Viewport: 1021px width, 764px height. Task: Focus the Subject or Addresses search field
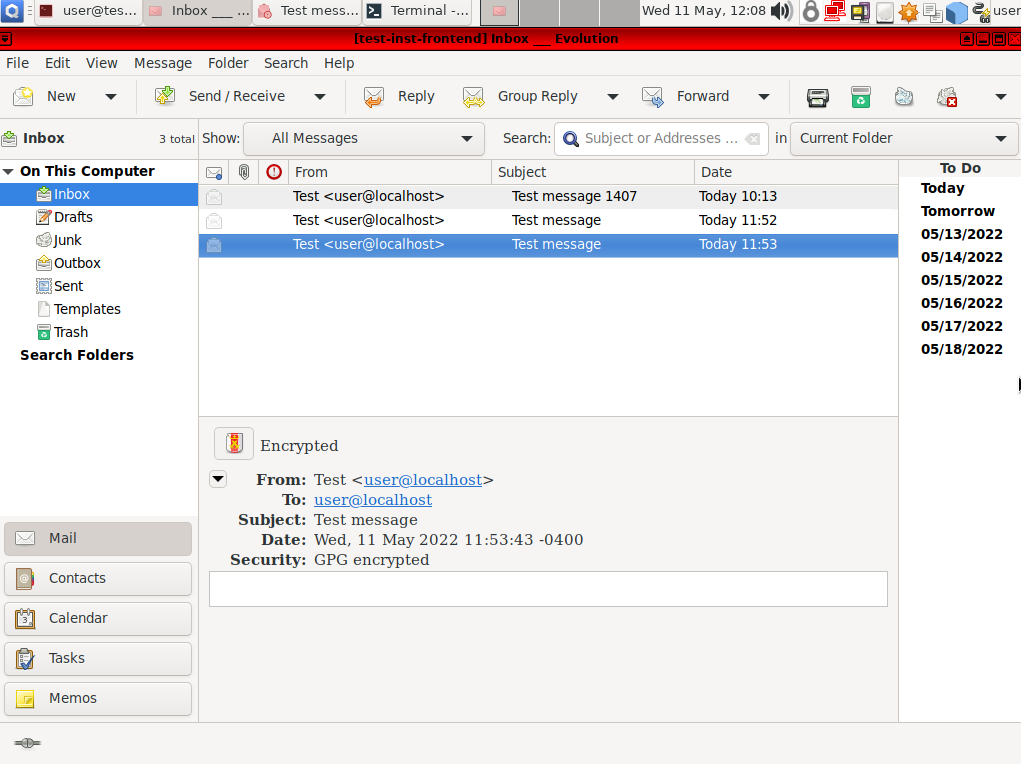coord(661,139)
